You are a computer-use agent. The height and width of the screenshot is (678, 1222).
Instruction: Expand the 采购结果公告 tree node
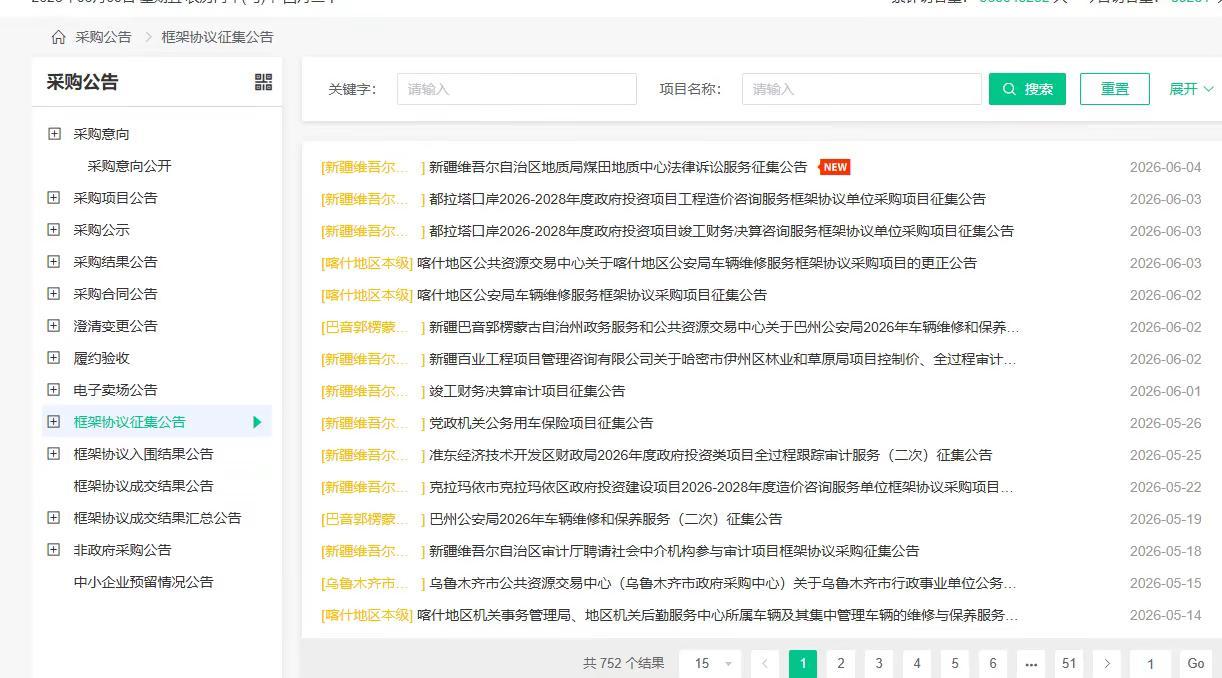54,262
